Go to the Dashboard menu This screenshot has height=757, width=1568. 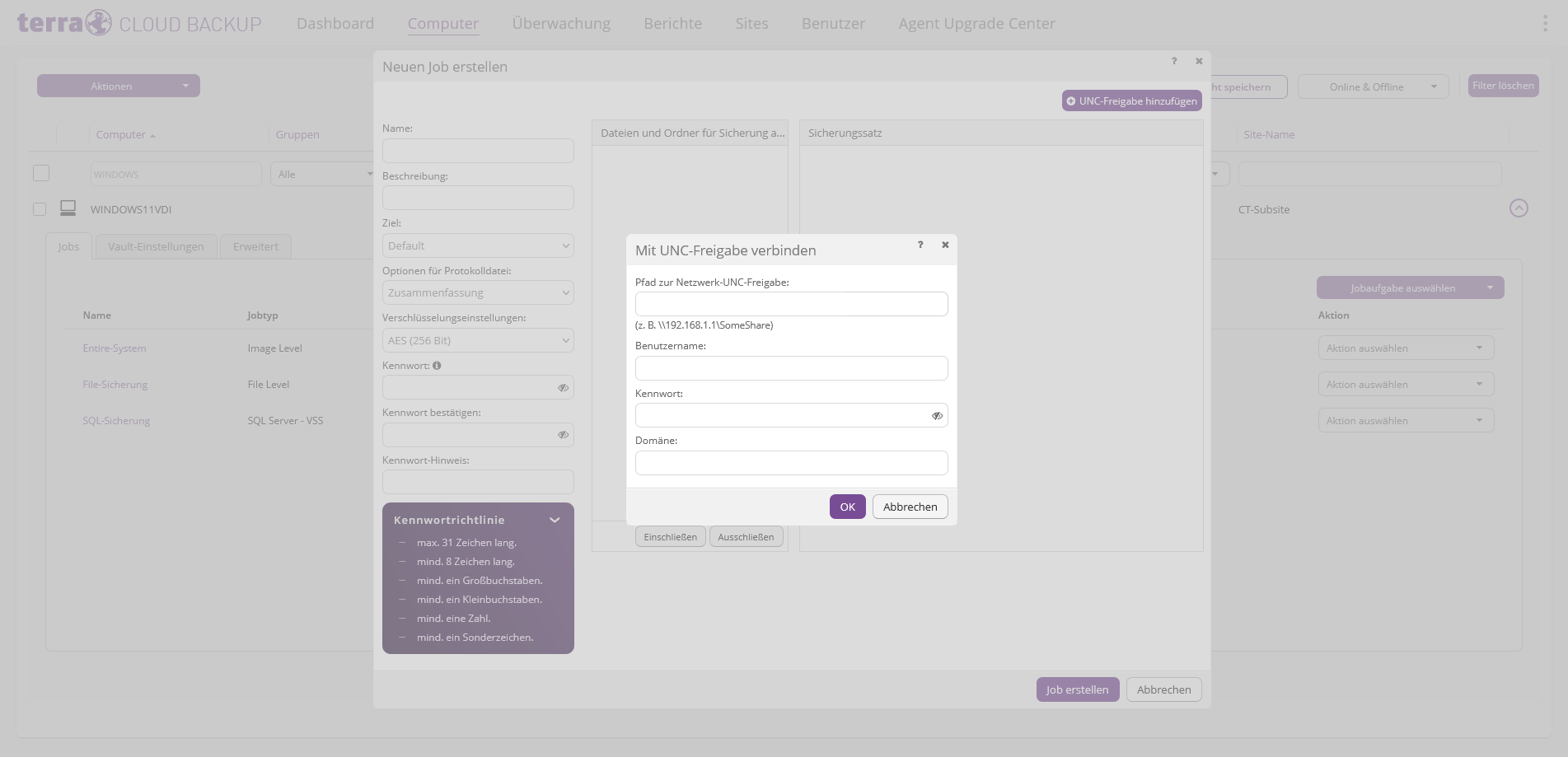[x=335, y=24]
